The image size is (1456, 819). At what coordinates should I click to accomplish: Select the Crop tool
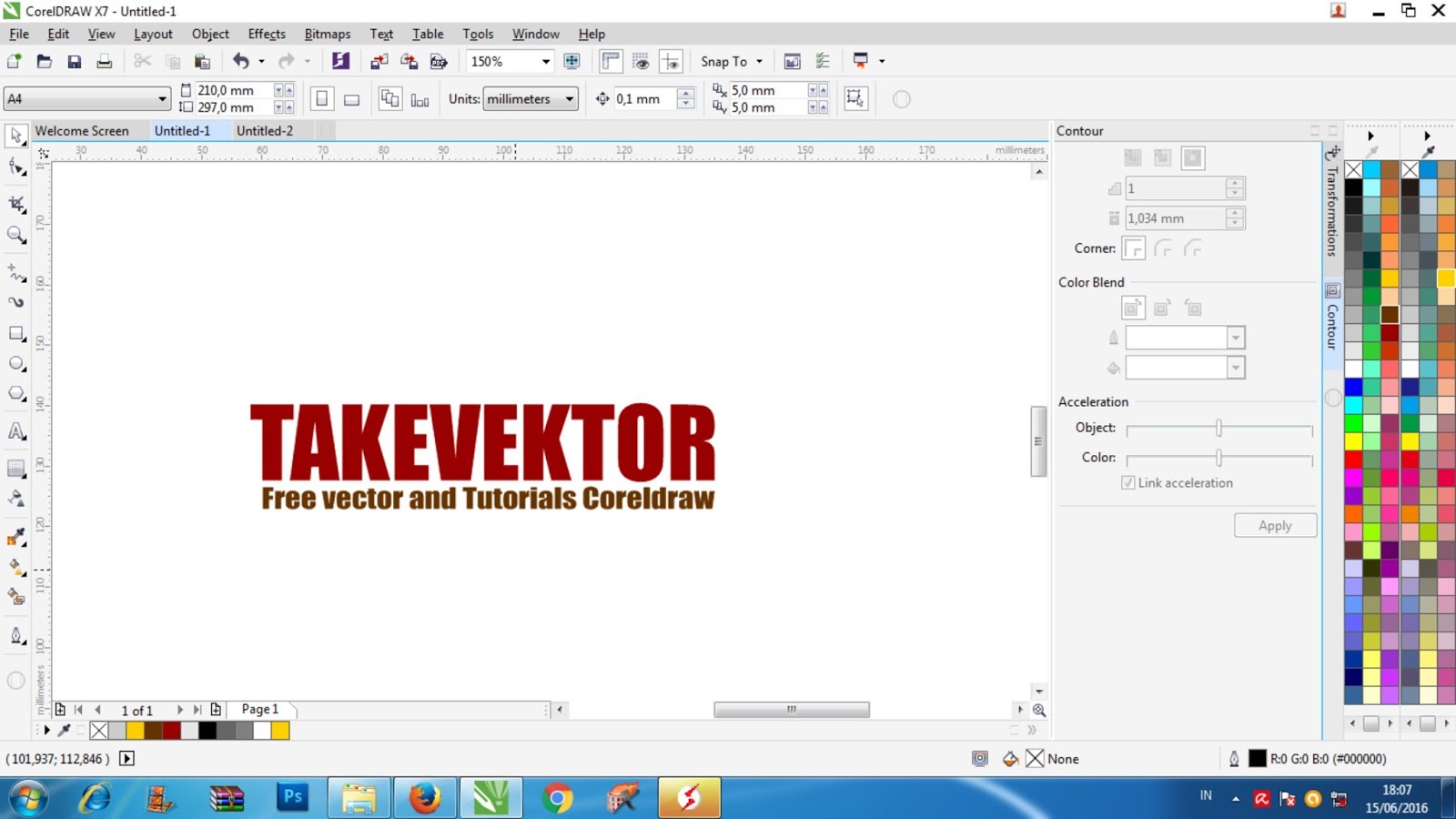pos(16,204)
